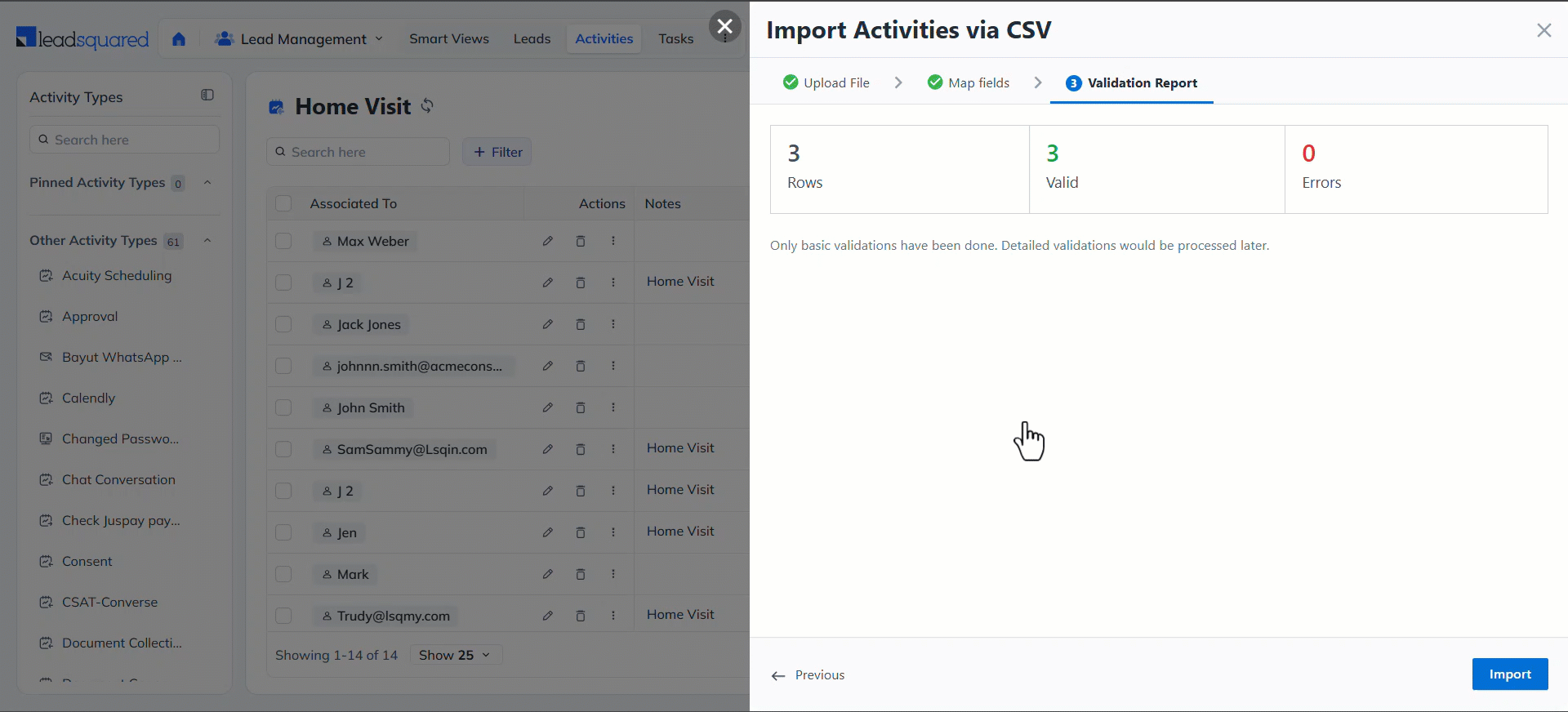The image size is (1568, 712).
Task: Collapse Other Activity Types section
Action: click(207, 240)
